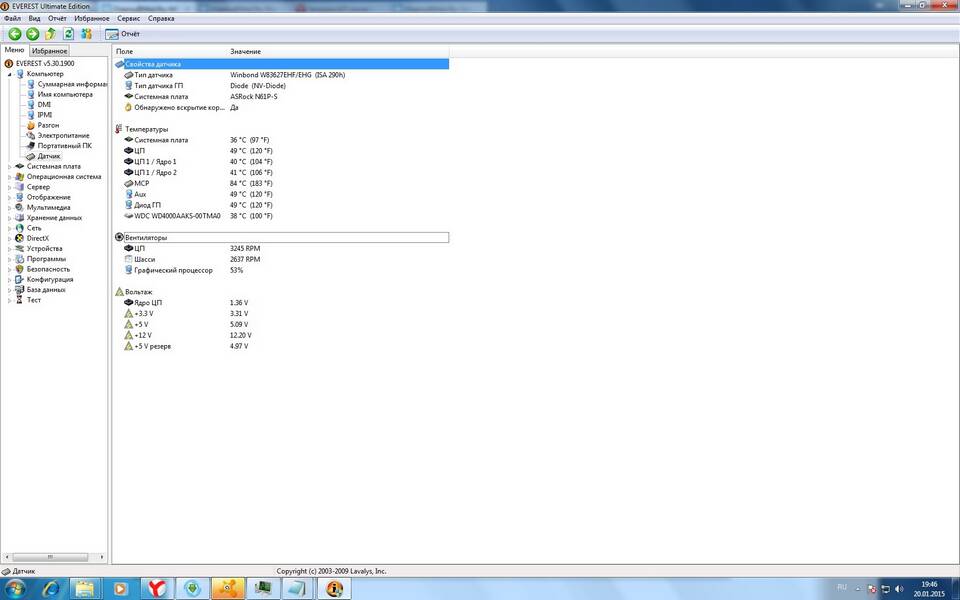This screenshot has height=600, width=960.
Task: Click the green Forward arrow toolbar button
Action: pyautogui.click(x=32, y=34)
